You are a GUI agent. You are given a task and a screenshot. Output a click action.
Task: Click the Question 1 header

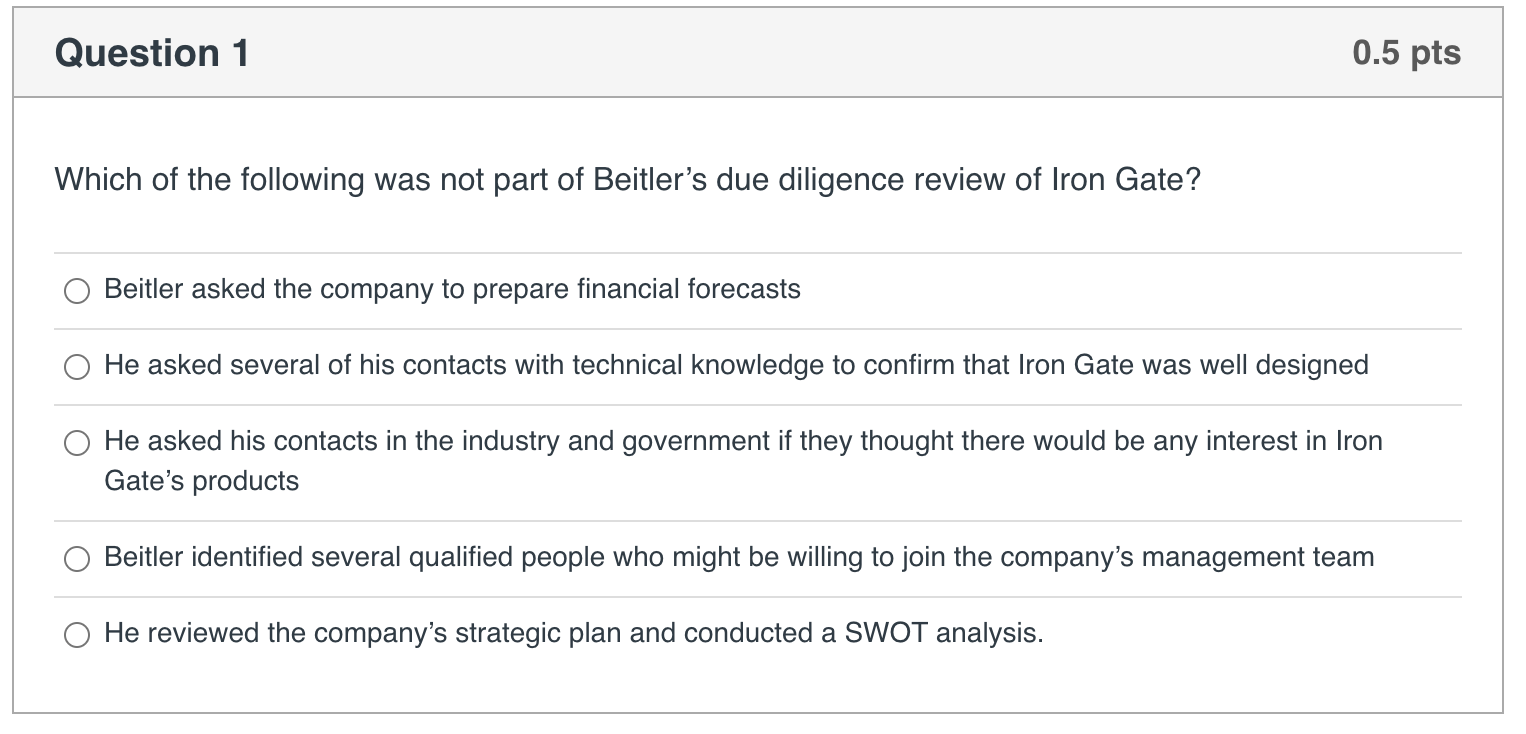(151, 52)
